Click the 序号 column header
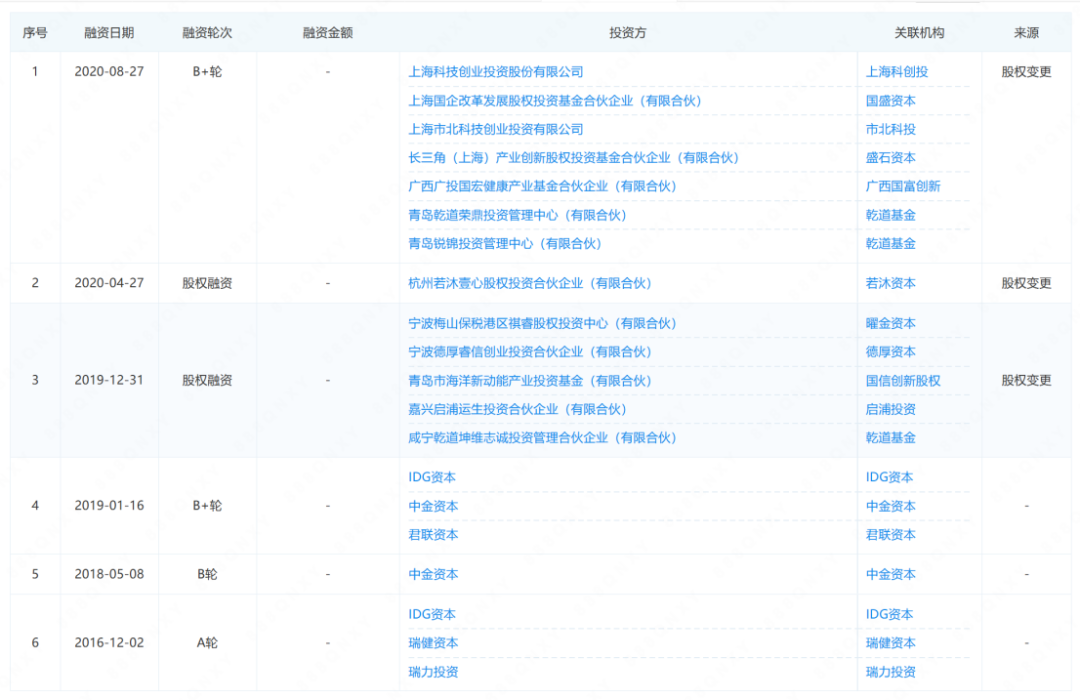Viewport: 1080px width, 700px height. pyautogui.click(x=35, y=32)
